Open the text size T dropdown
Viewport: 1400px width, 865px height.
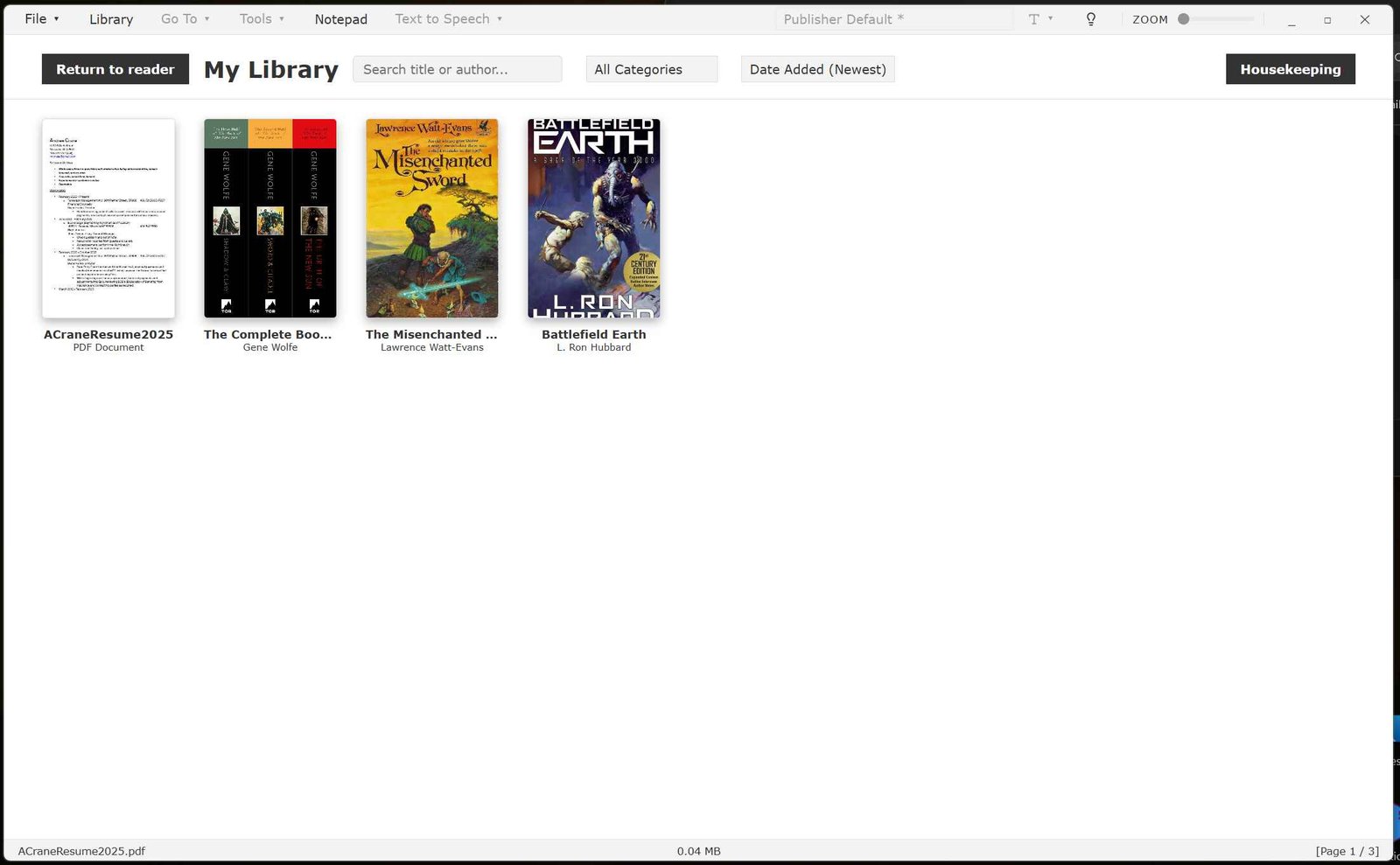(x=1040, y=18)
